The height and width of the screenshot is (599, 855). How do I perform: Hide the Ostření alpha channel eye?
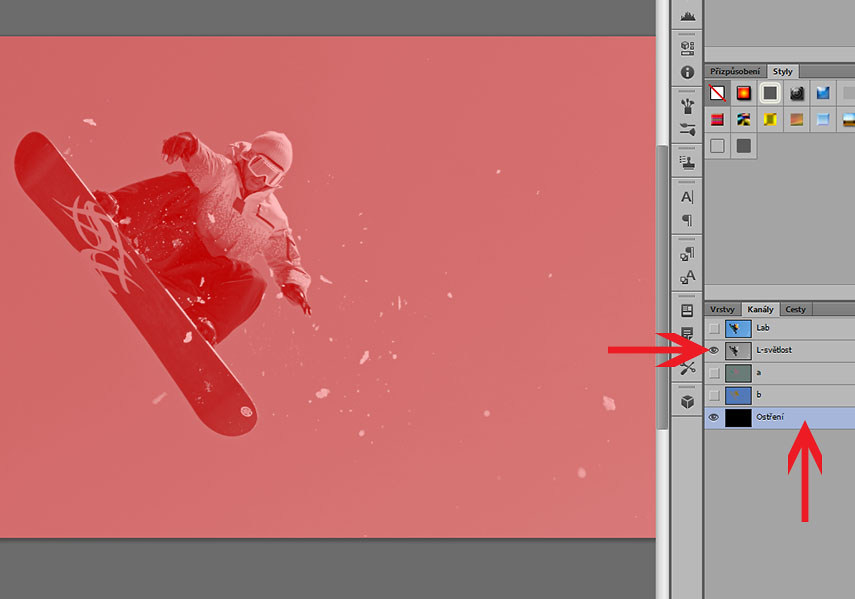pyautogui.click(x=714, y=418)
